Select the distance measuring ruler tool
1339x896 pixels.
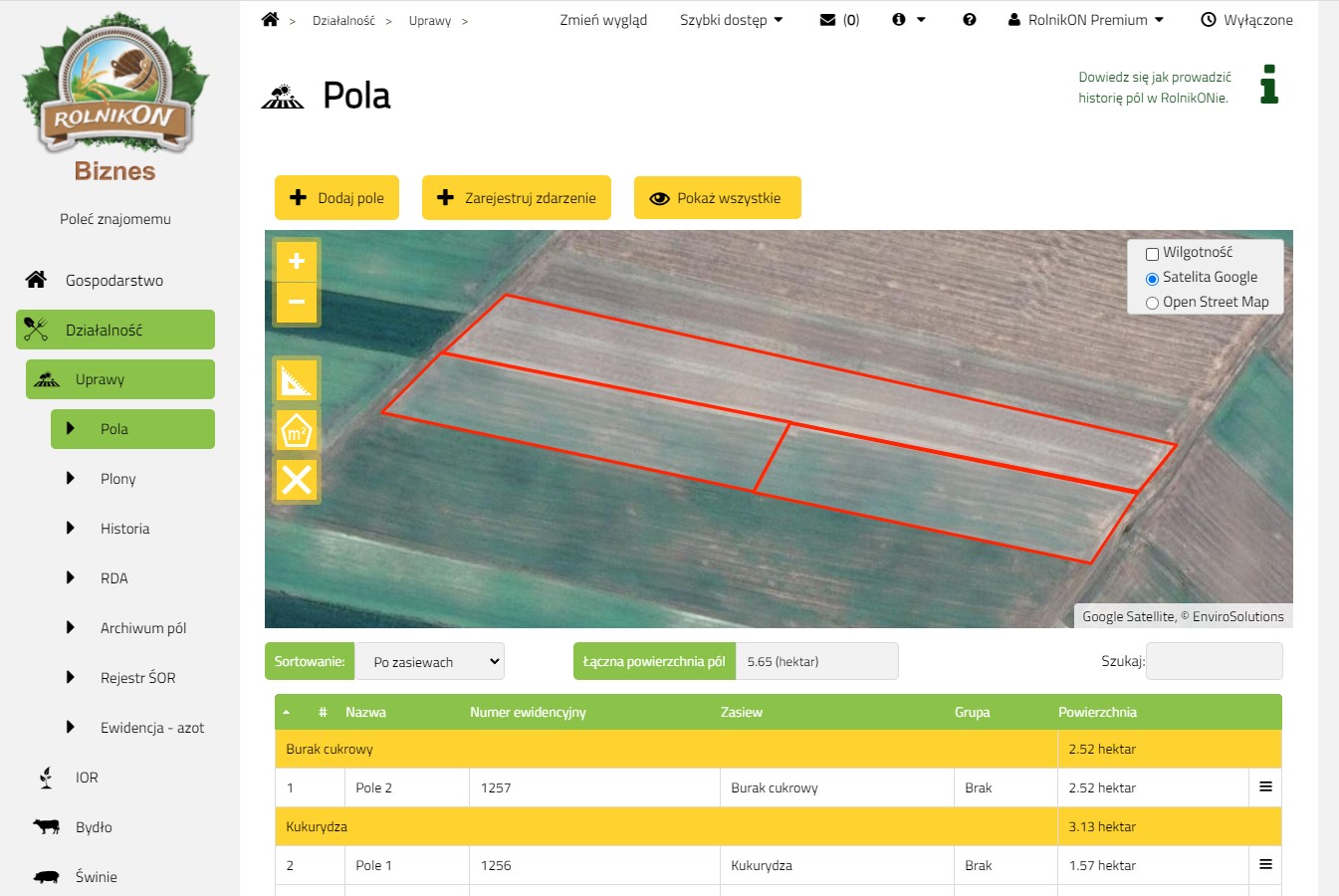tap(297, 379)
